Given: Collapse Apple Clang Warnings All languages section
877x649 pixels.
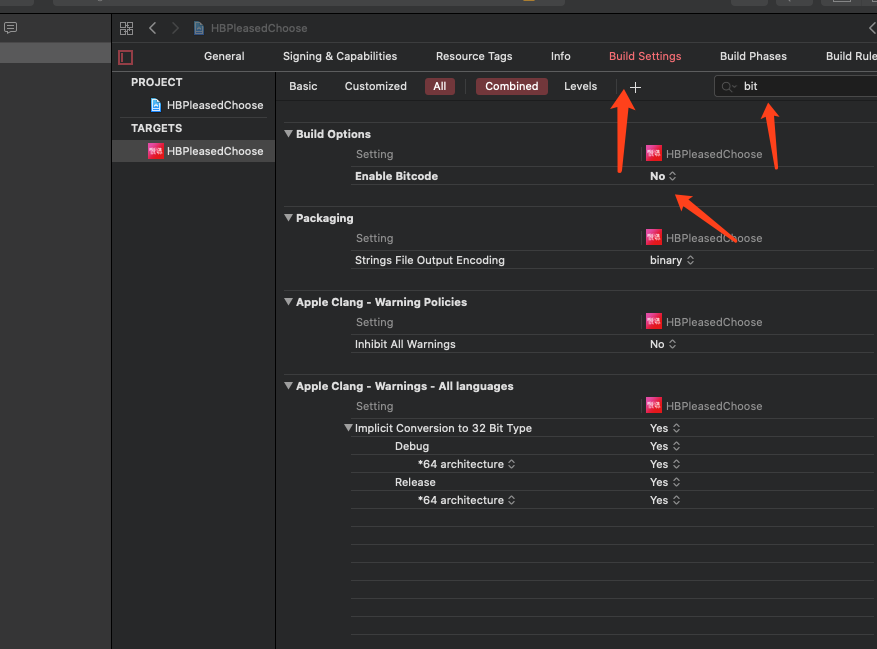Looking at the screenshot, I should [289, 385].
